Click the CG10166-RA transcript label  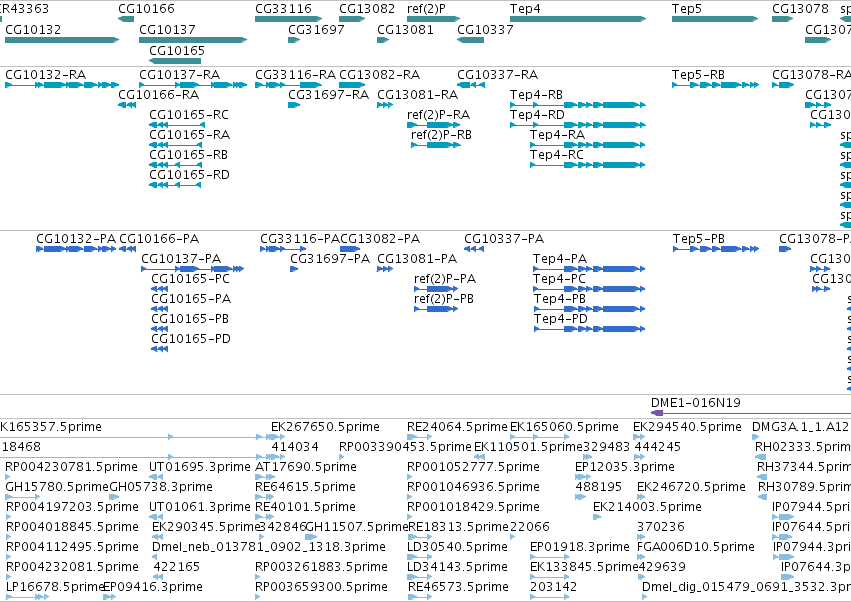pyautogui.click(x=158, y=95)
